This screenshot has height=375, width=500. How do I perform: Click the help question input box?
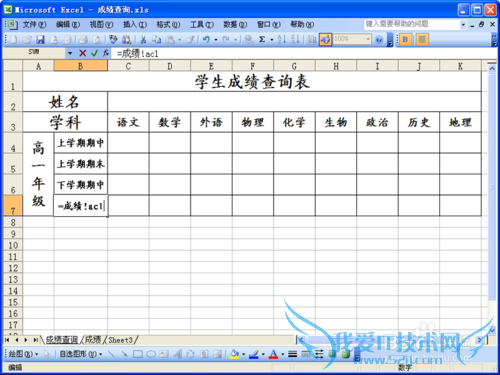(412, 24)
